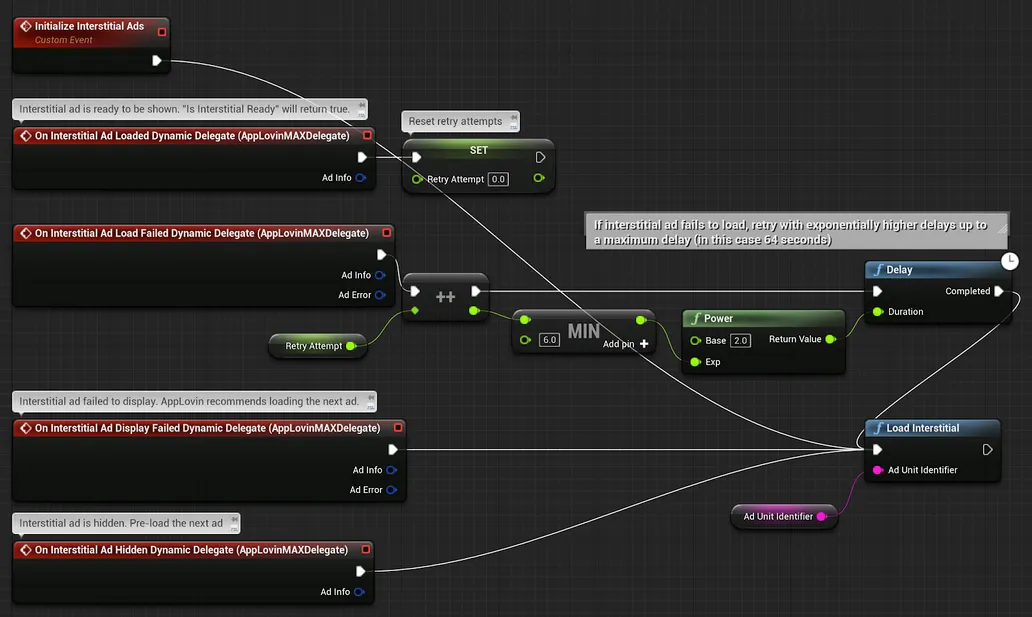Select the Load Interstitial function node header

pos(922,428)
